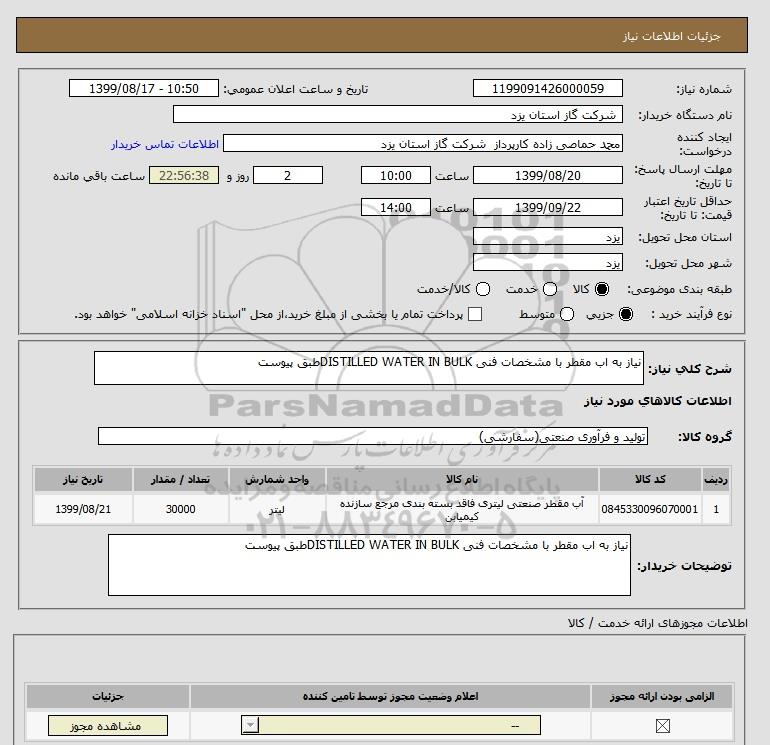The height and width of the screenshot is (745, 770).
Task: Click the product name آب مقطر صنعتی cell
Action: (x=462, y=509)
